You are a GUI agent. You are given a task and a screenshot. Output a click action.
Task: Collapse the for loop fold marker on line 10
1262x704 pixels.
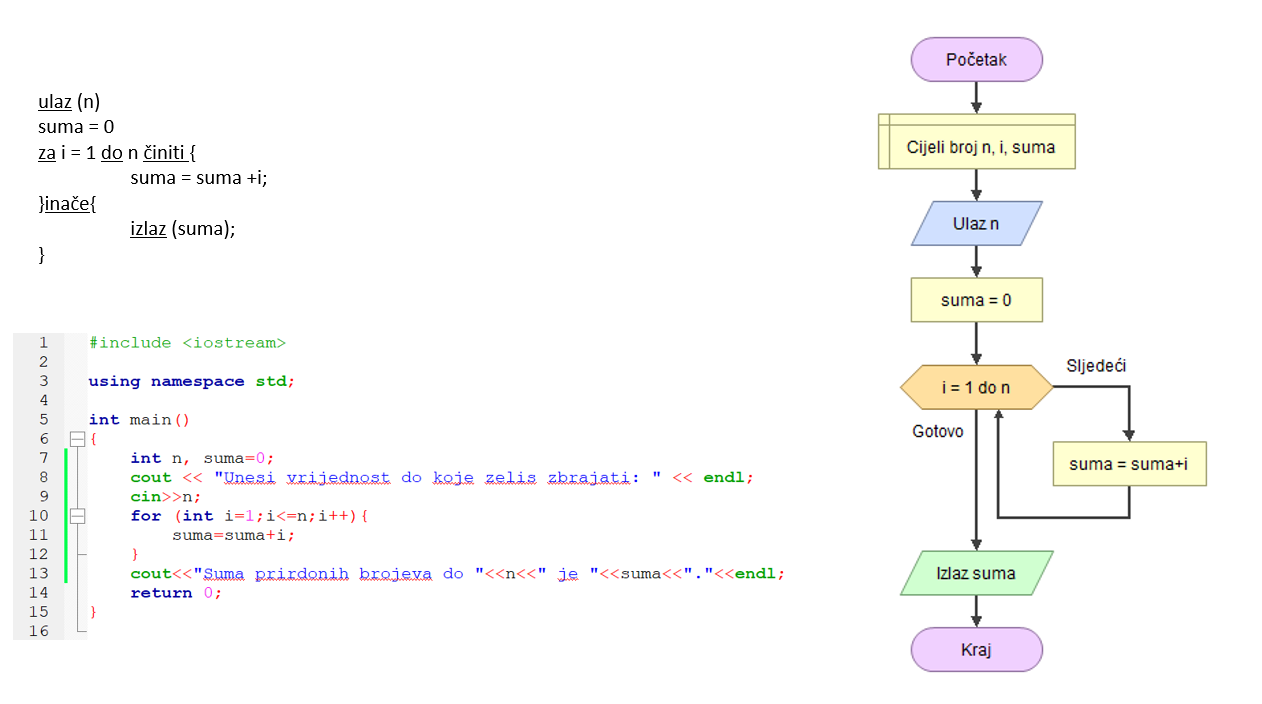(77, 516)
